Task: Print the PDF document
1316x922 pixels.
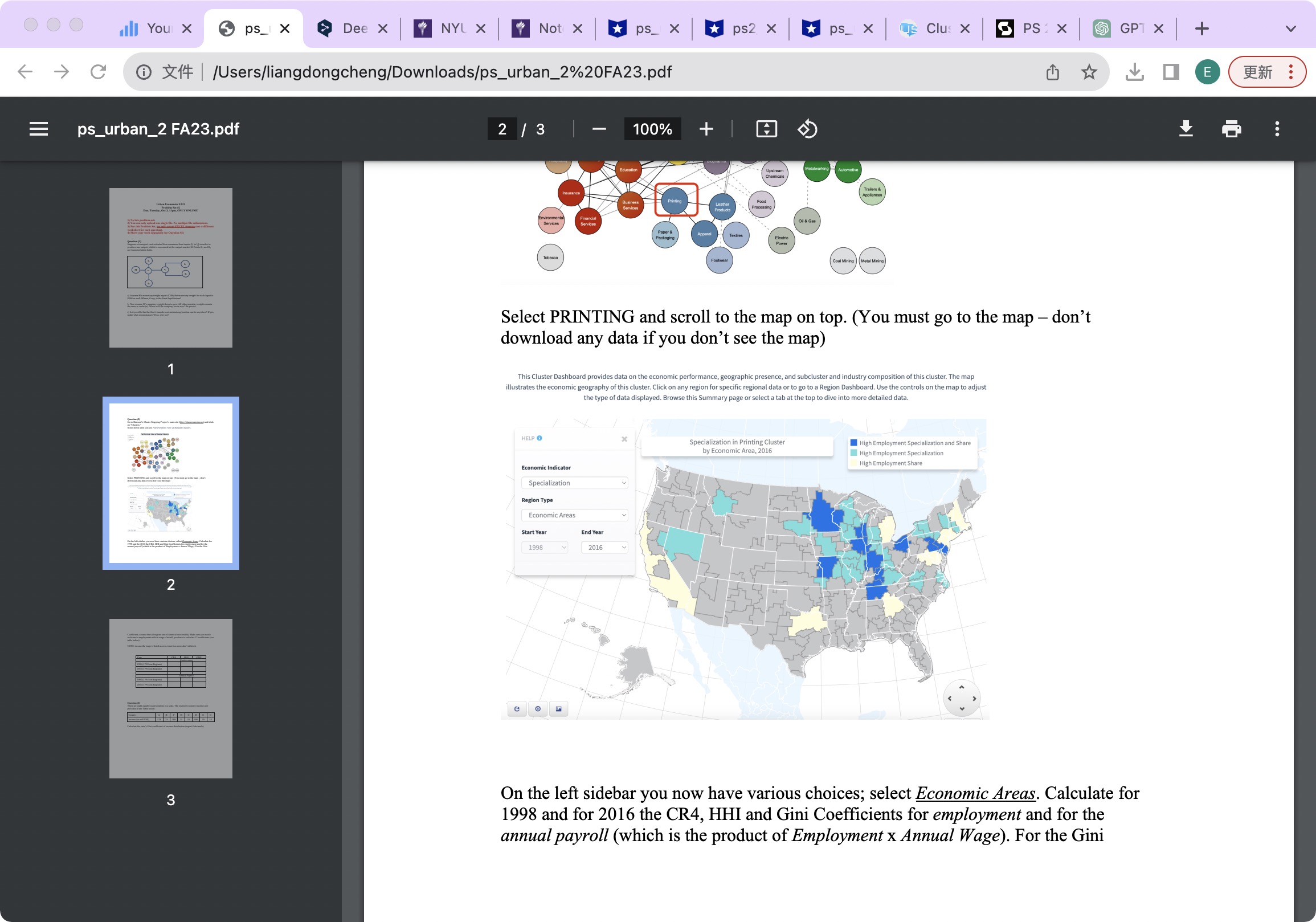Action: coord(1231,129)
